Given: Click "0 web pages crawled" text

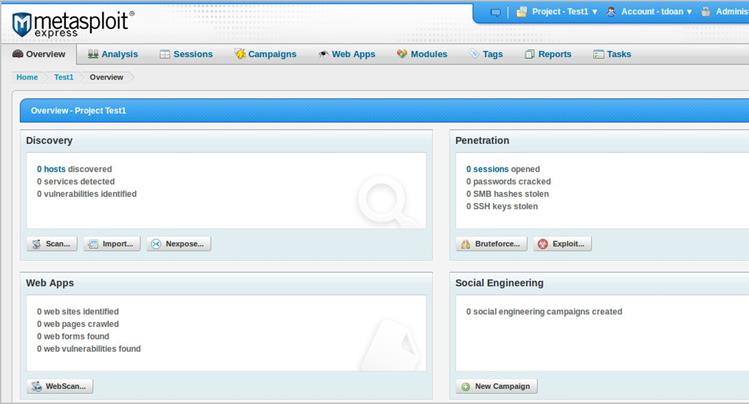Looking at the screenshot, I should click(x=78, y=324).
